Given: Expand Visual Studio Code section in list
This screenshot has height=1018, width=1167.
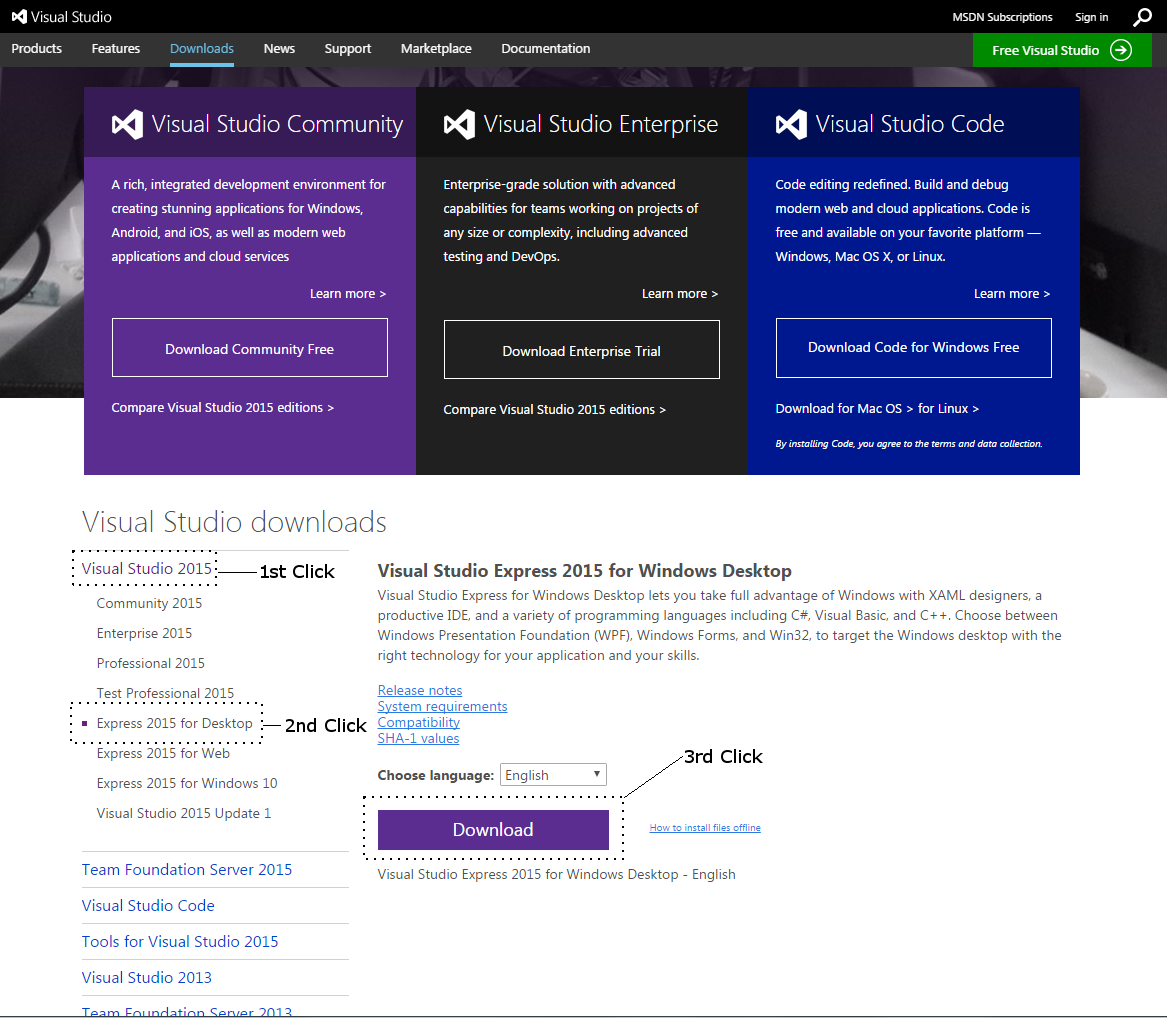Looking at the screenshot, I should click(x=148, y=906).
